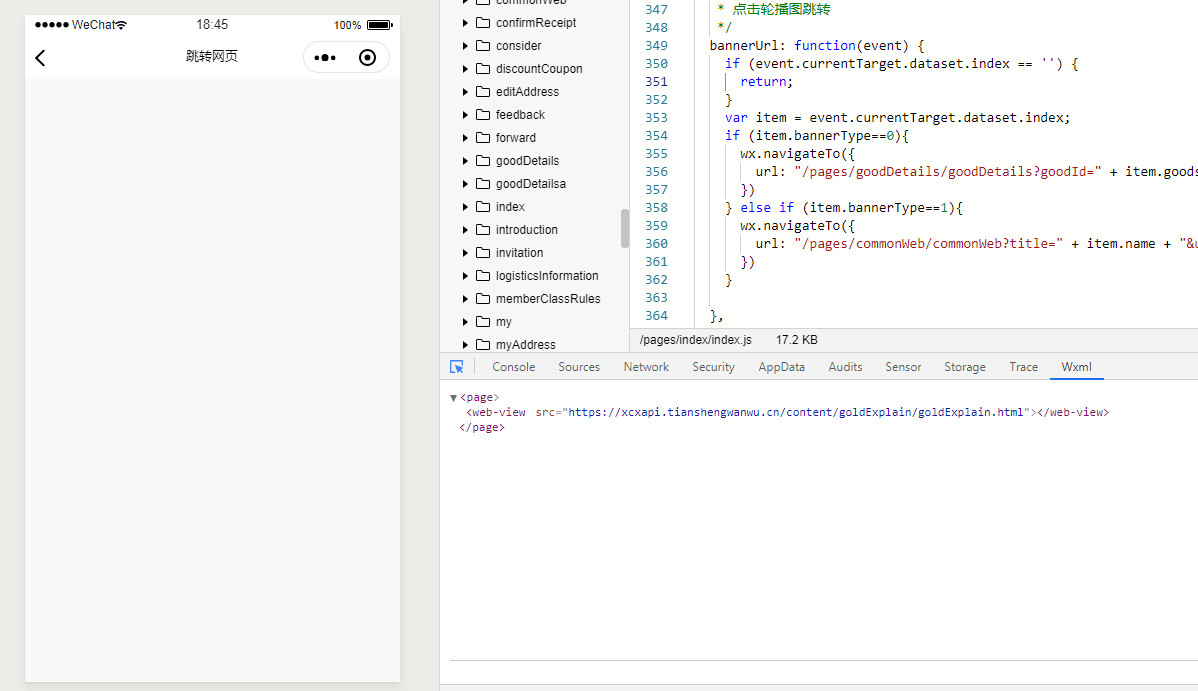Expand the goodDetails folder
1198x691 pixels.
465,161
